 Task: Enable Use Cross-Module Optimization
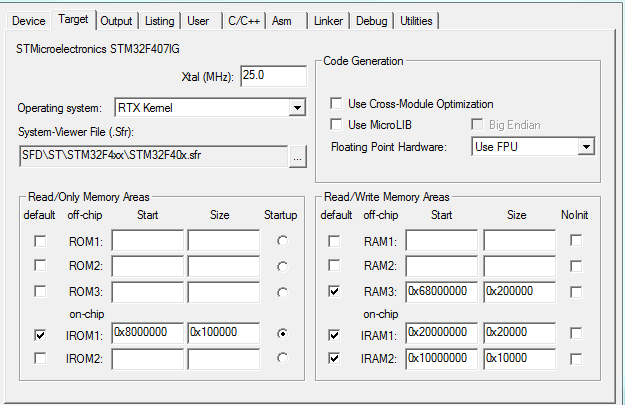[x=336, y=104]
